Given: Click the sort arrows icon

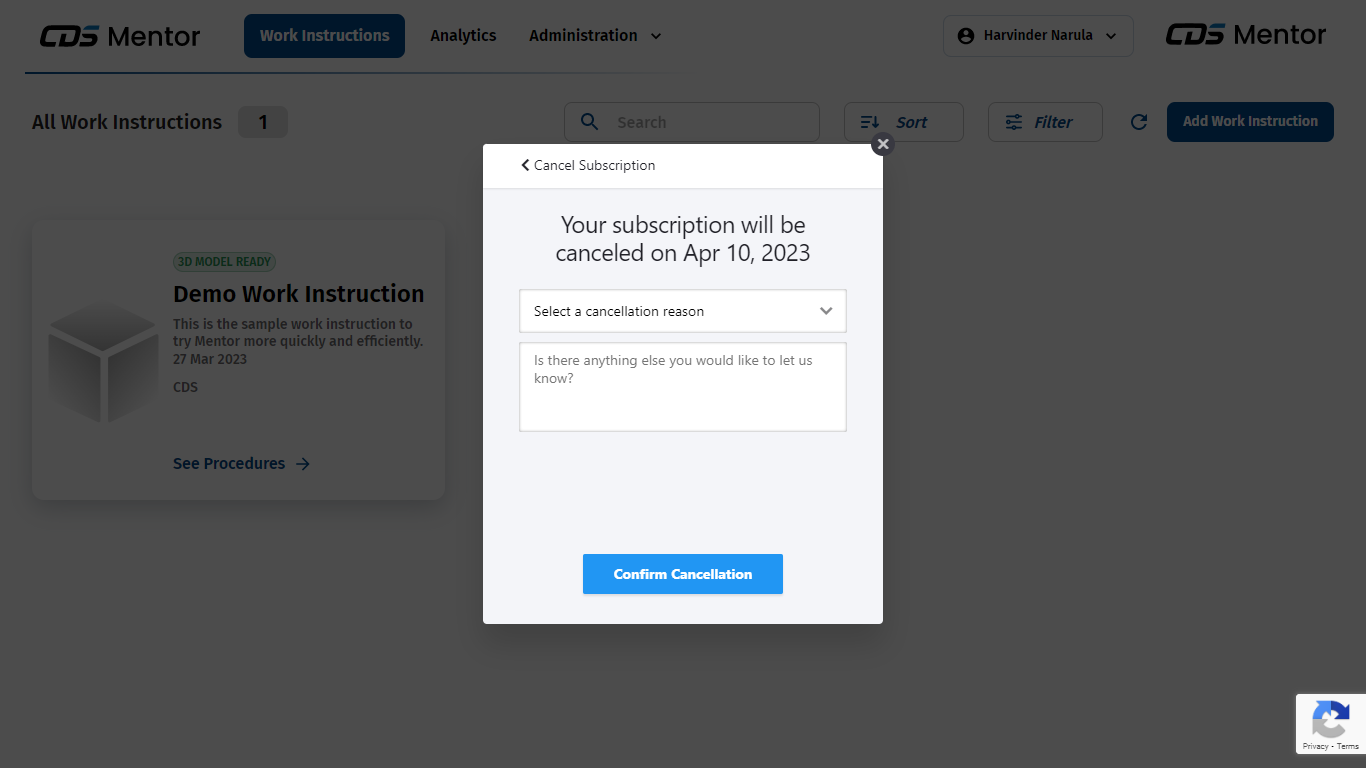Looking at the screenshot, I should [870, 122].
